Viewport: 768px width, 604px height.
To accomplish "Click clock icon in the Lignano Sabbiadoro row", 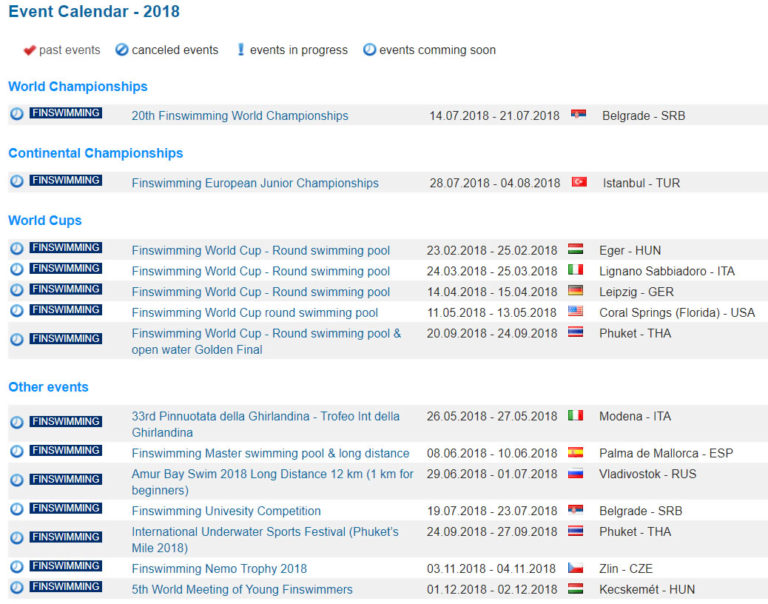I will tap(17, 269).
